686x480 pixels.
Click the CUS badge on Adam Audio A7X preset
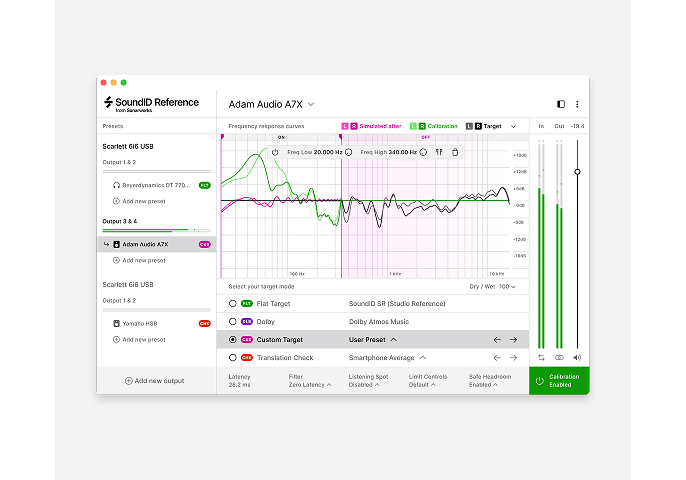coord(205,244)
